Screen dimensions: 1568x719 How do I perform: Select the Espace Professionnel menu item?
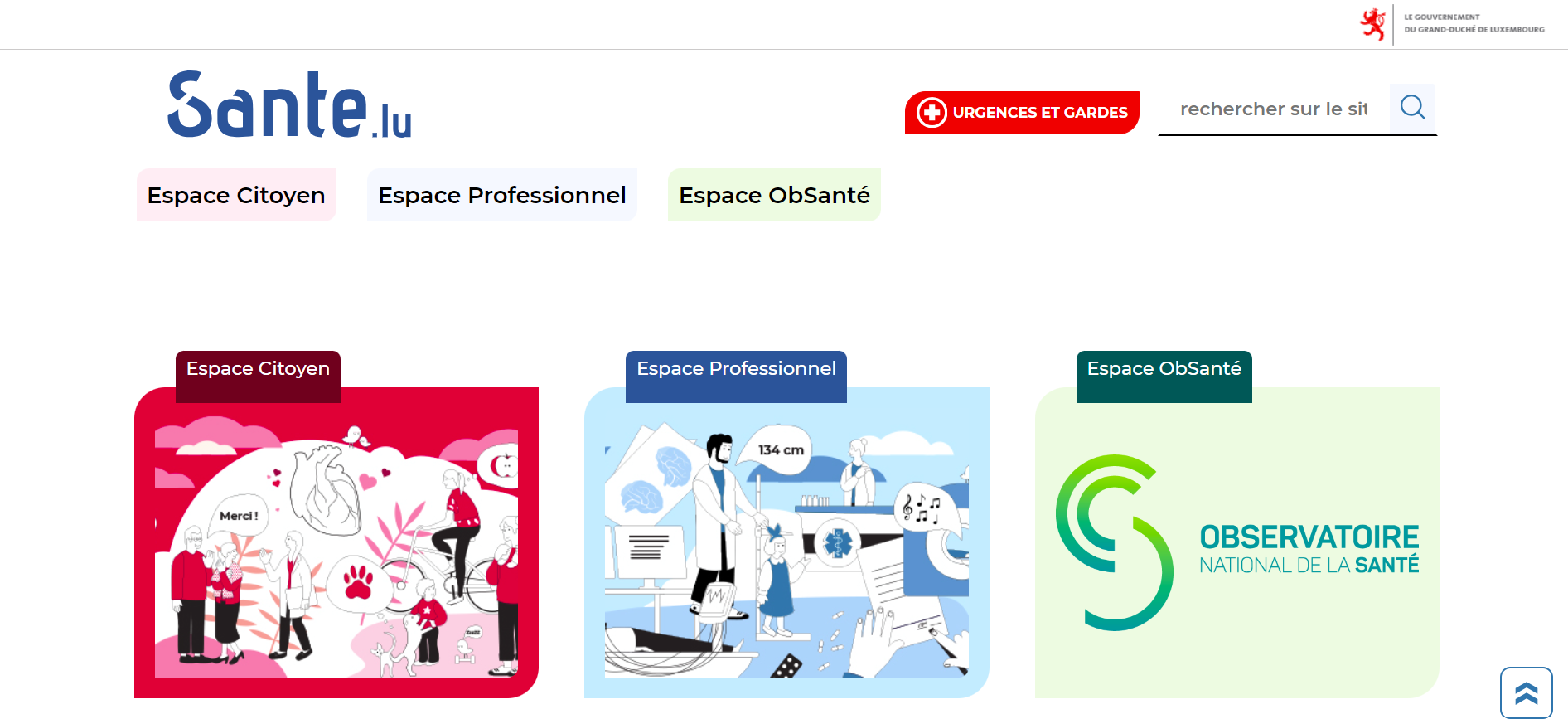(x=501, y=195)
